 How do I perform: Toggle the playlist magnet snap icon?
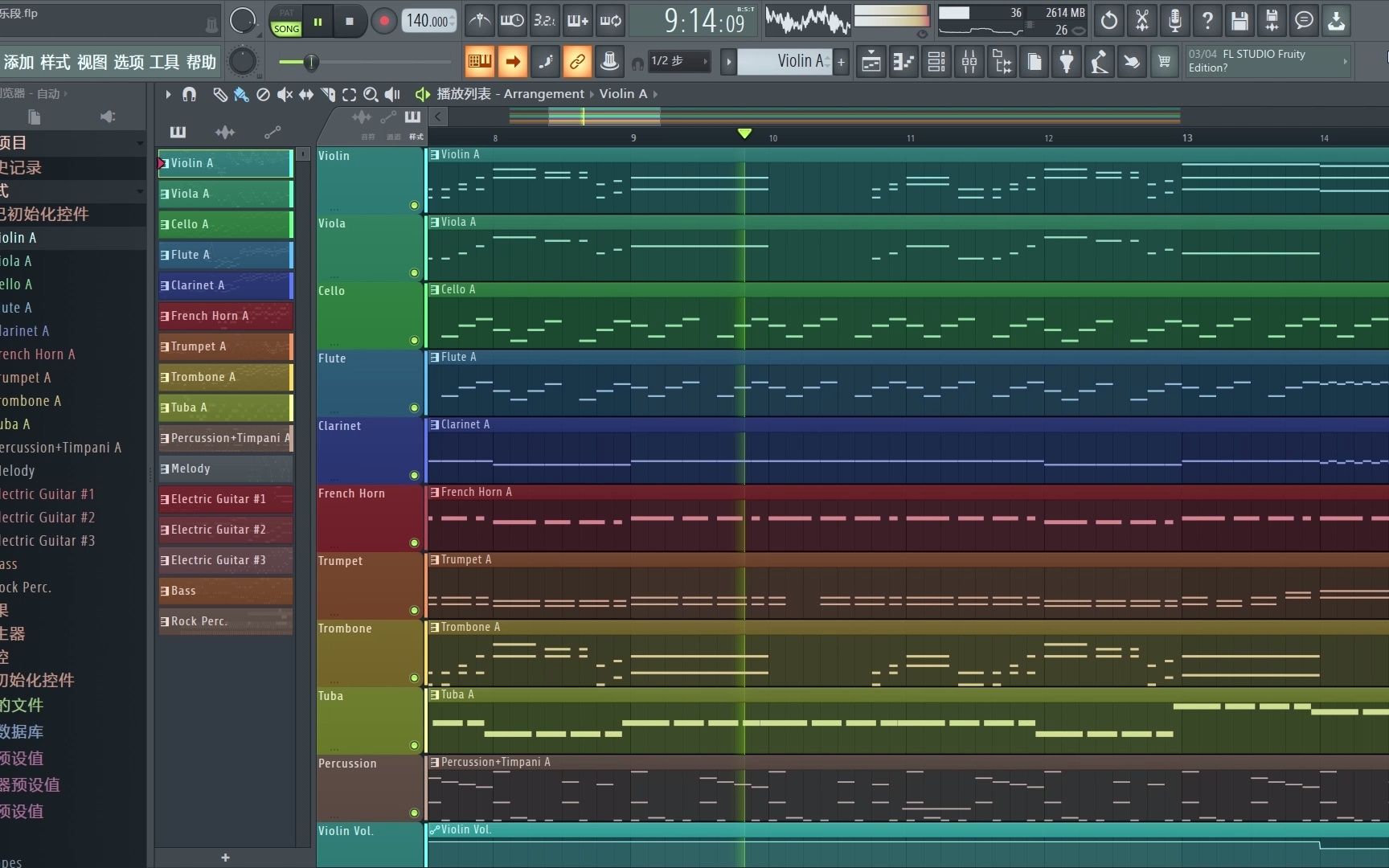point(189,94)
